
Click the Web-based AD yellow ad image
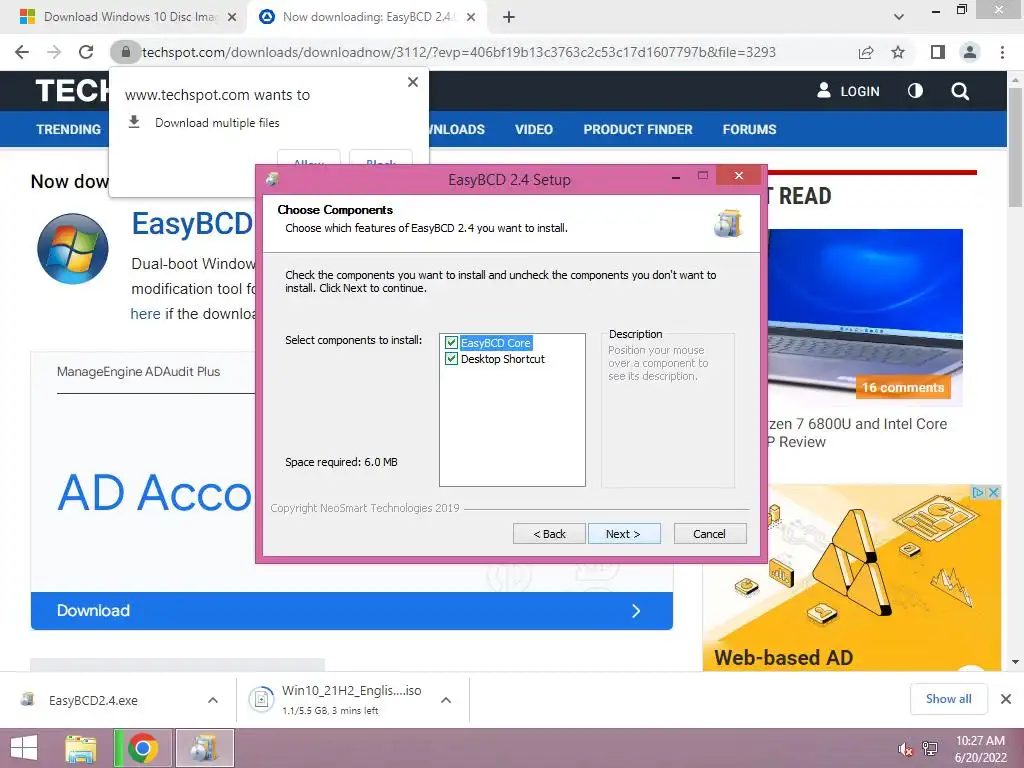(852, 577)
